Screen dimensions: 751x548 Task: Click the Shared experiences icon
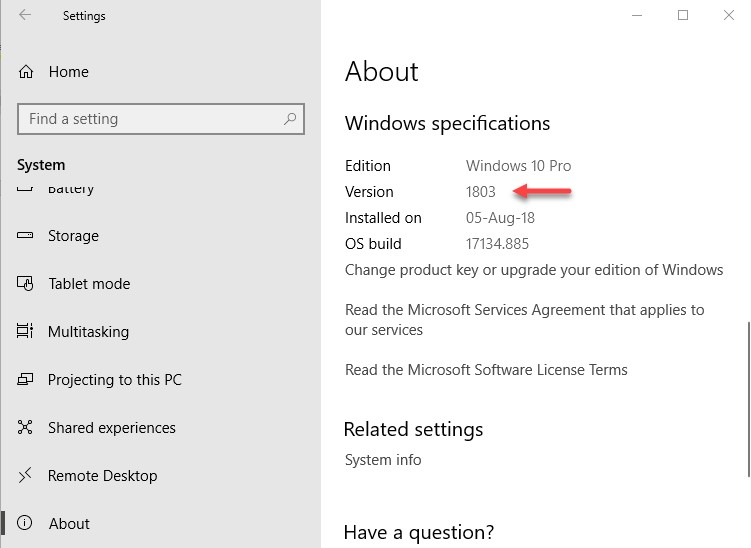(x=25, y=427)
